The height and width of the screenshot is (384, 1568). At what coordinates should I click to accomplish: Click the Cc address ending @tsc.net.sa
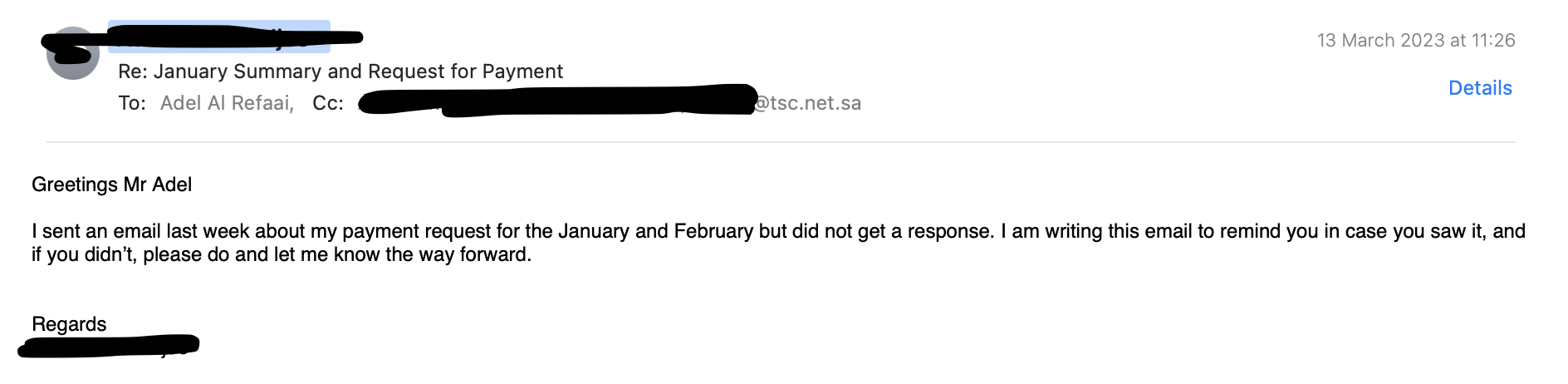[x=610, y=103]
